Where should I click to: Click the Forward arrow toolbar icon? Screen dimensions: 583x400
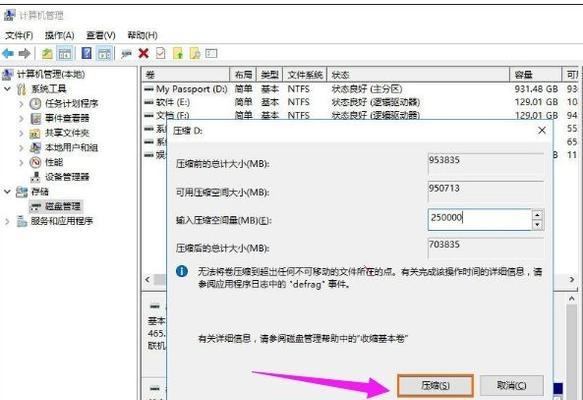(24, 54)
